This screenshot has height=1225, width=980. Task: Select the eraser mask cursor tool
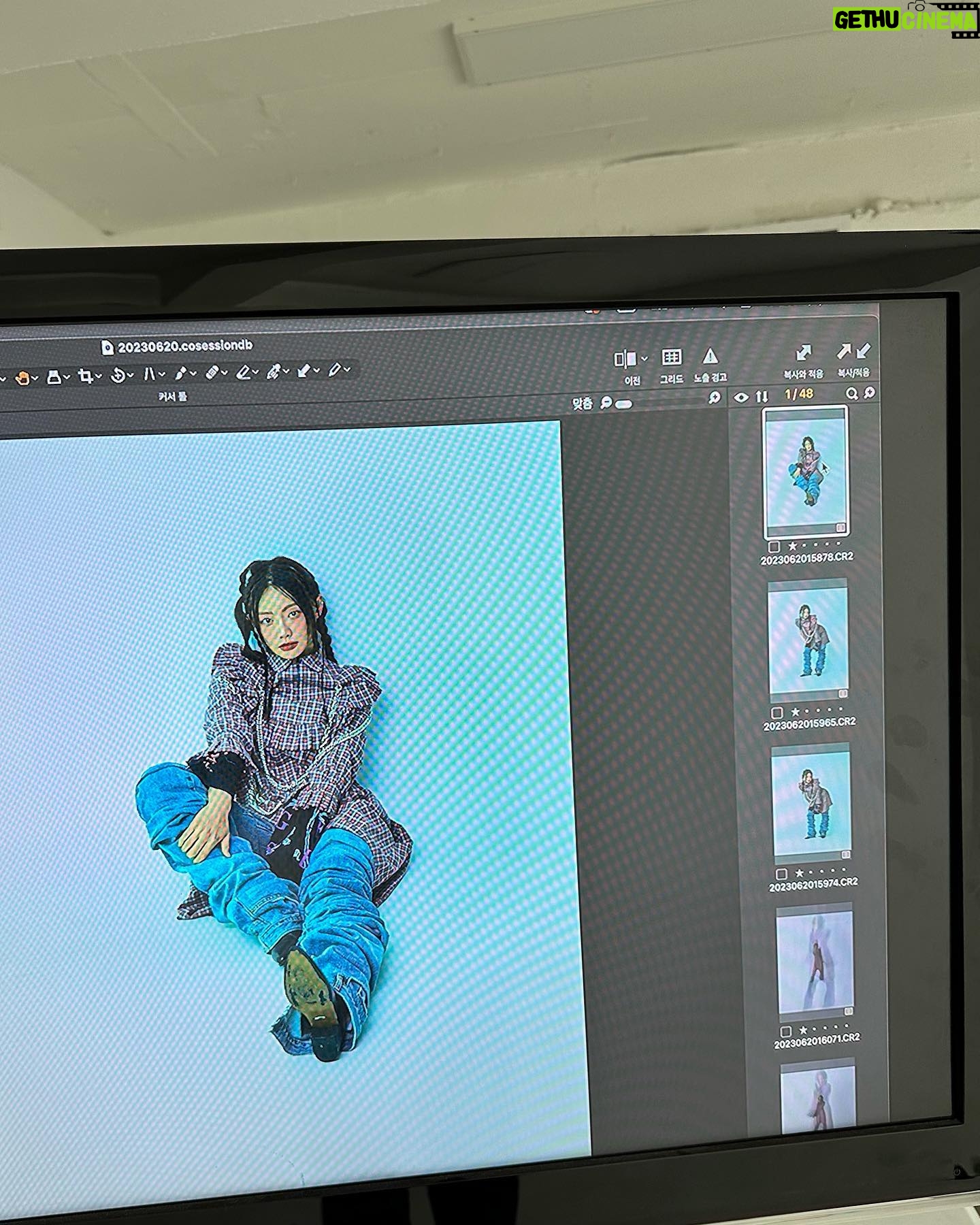(243, 372)
